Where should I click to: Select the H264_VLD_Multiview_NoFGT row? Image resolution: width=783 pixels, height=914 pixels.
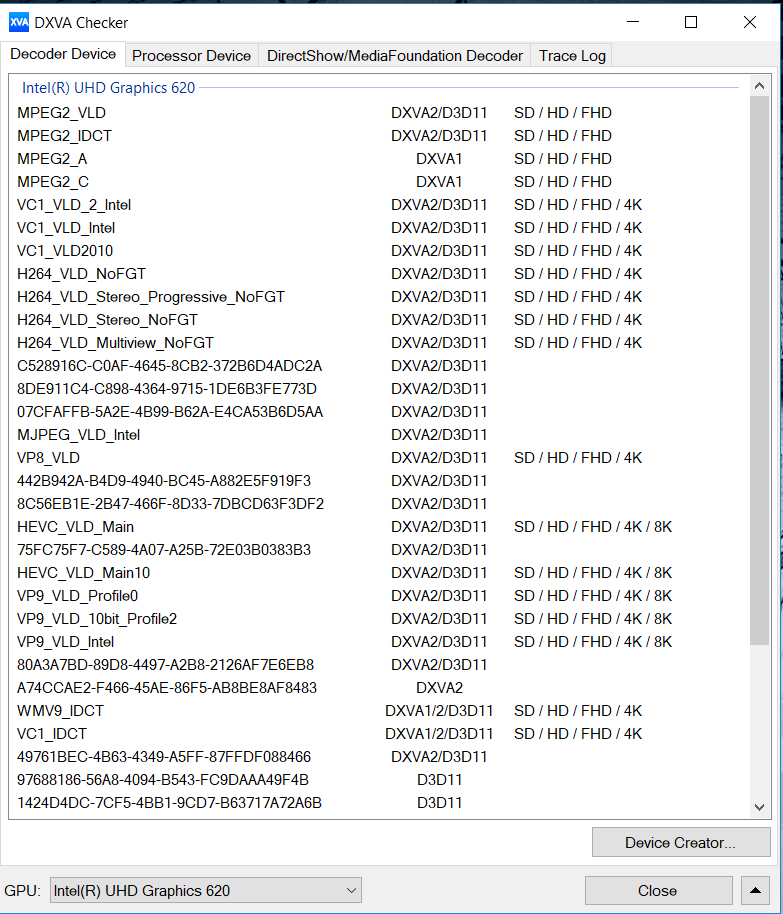379,343
